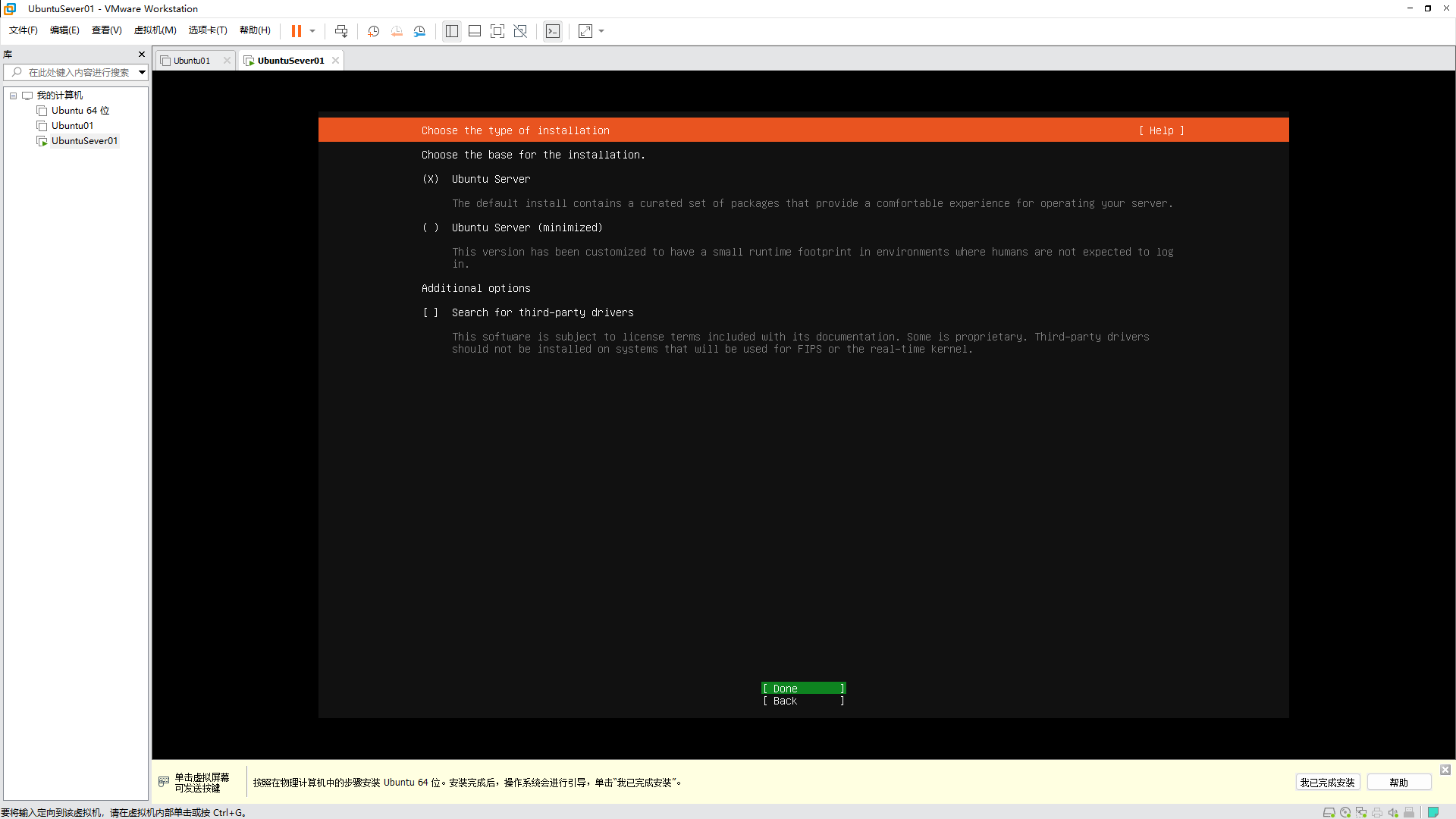Send Ctrl+Alt+Del to the virtual machine

coord(341,31)
